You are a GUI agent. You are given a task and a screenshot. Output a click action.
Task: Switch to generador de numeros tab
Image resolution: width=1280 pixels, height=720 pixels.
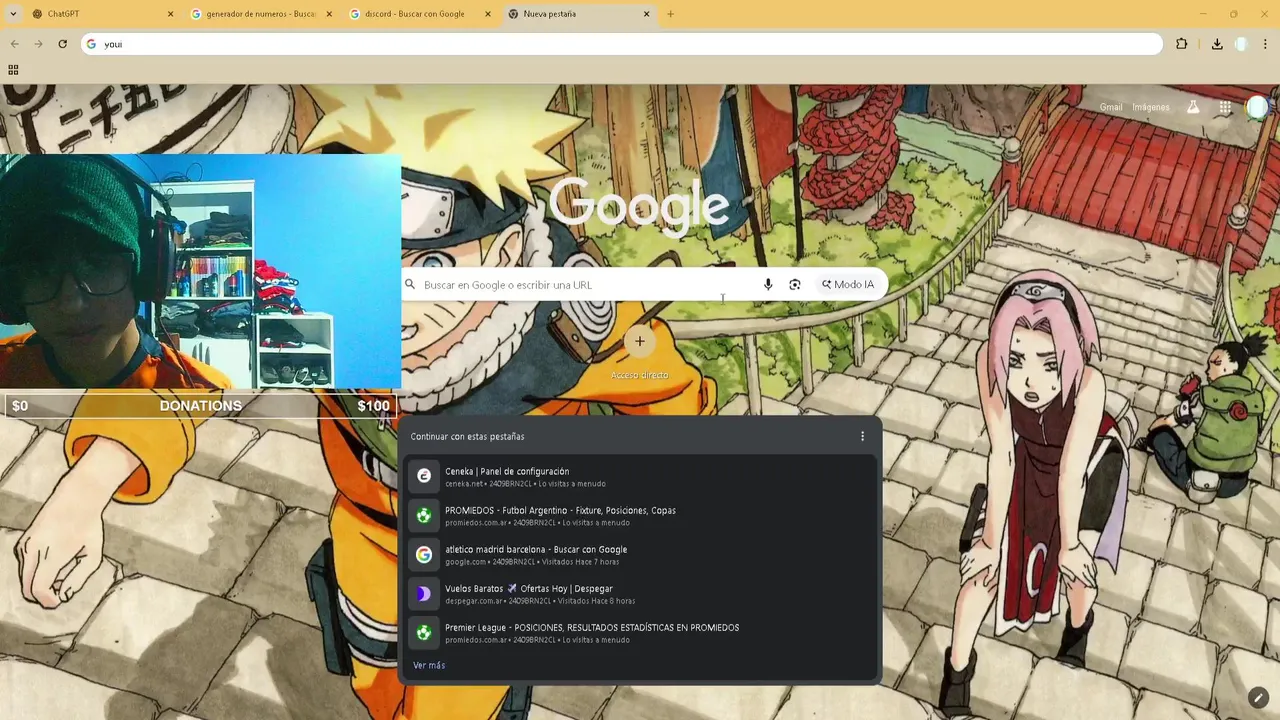pos(260,14)
